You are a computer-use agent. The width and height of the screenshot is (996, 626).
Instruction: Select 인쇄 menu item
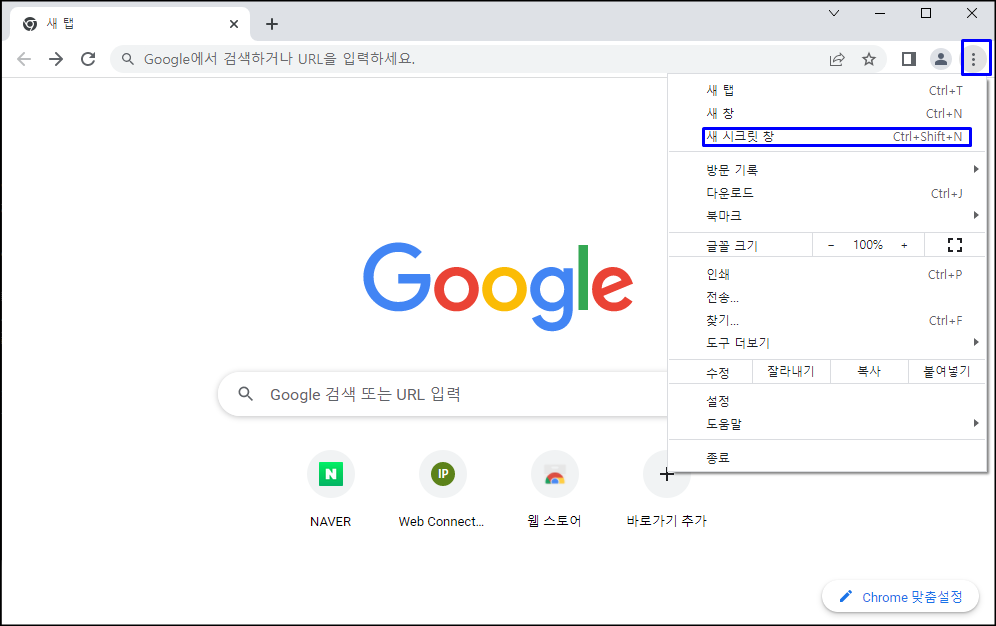[x=828, y=274]
